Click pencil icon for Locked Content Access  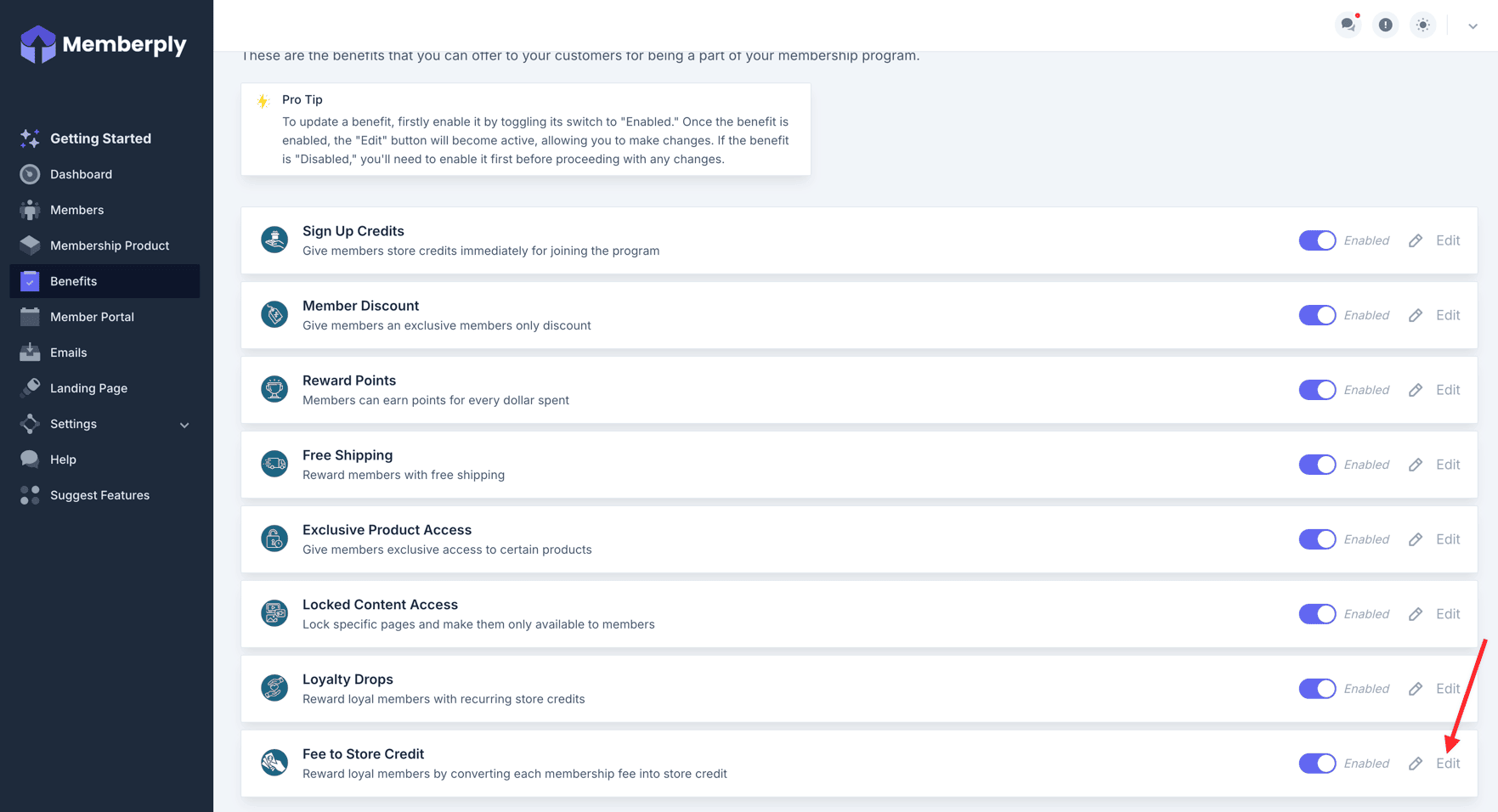point(1416,614)
